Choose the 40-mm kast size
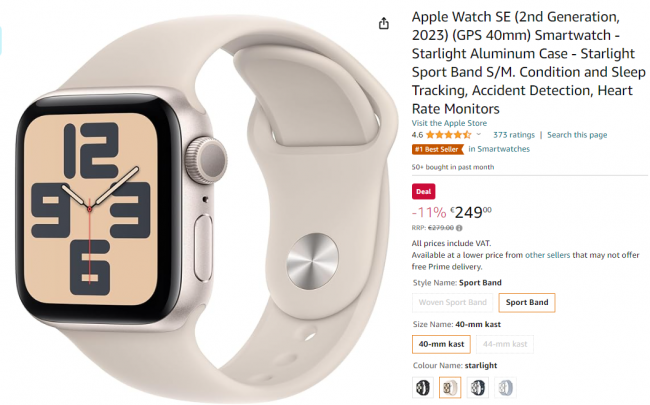650x405 pixels. (441, 344)
